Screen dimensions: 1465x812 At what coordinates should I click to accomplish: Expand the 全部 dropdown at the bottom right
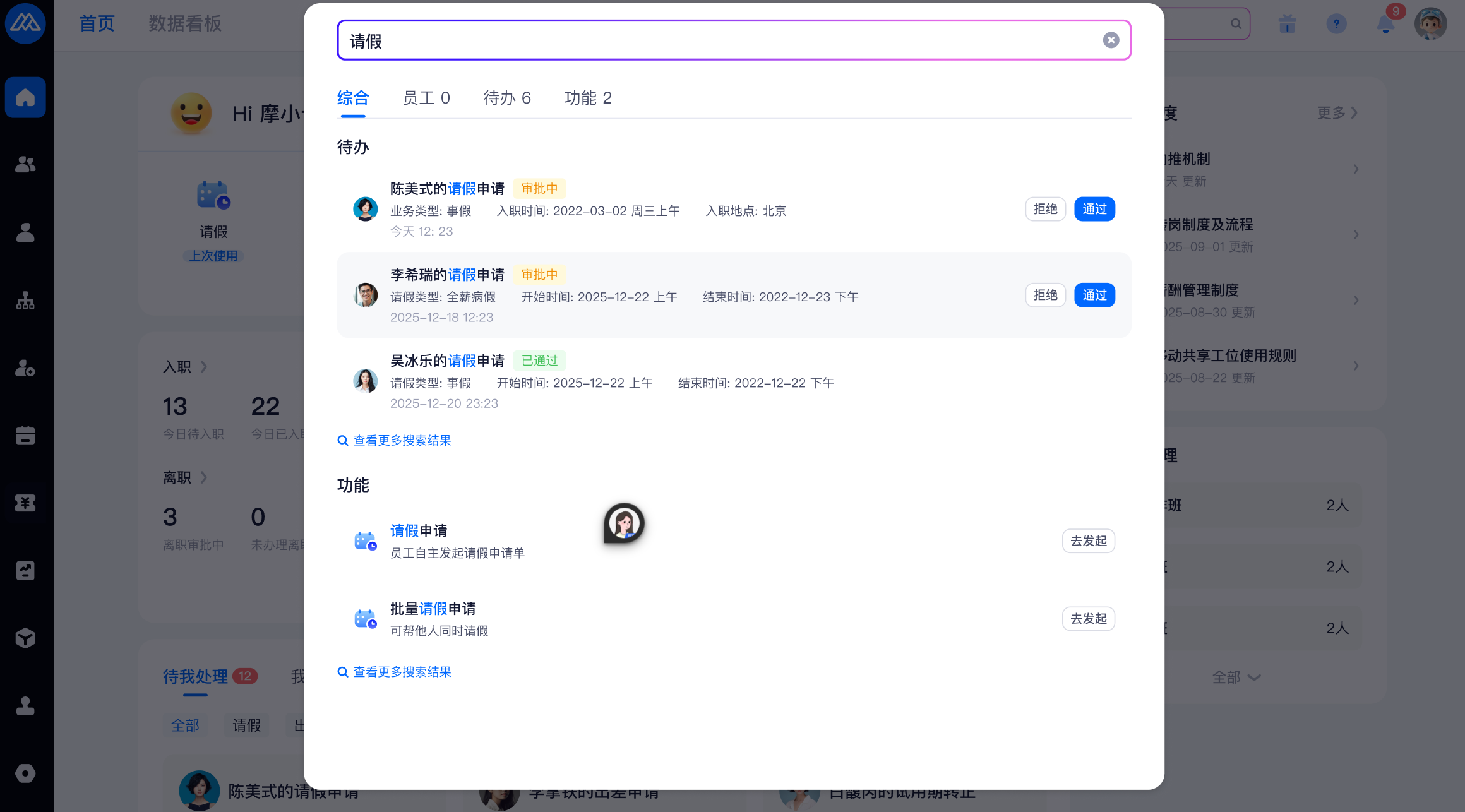1236,678
